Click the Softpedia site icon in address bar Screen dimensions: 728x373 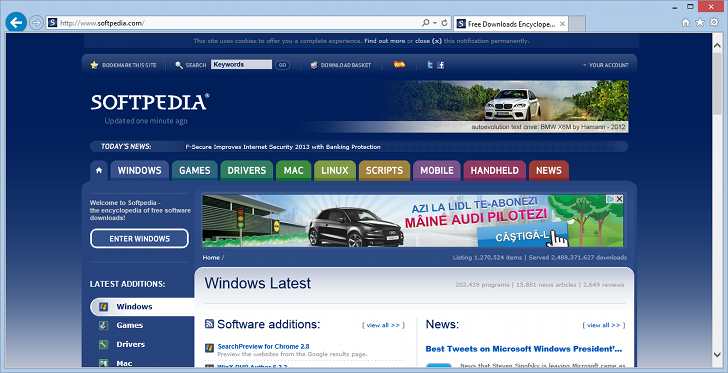coord(52,23)
